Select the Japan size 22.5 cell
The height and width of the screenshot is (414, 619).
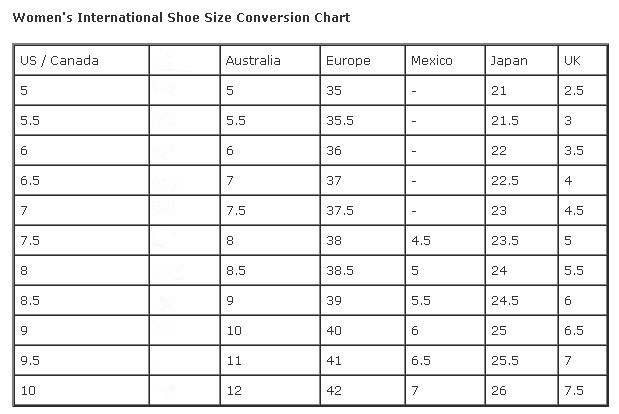[x=504, y=181]
